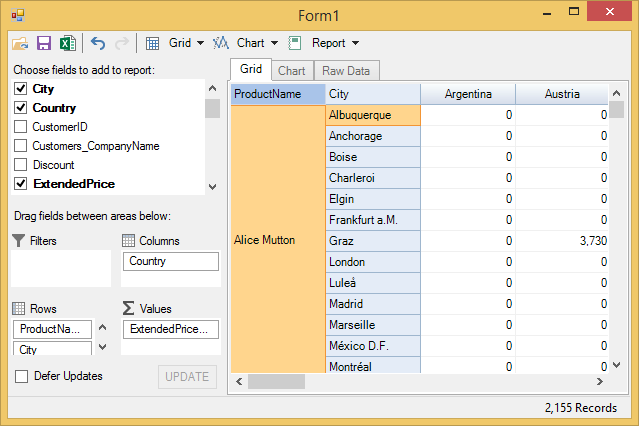Open the Report dropdown arrow
This screenshot has height=426, width=639.
pos(355,44)
